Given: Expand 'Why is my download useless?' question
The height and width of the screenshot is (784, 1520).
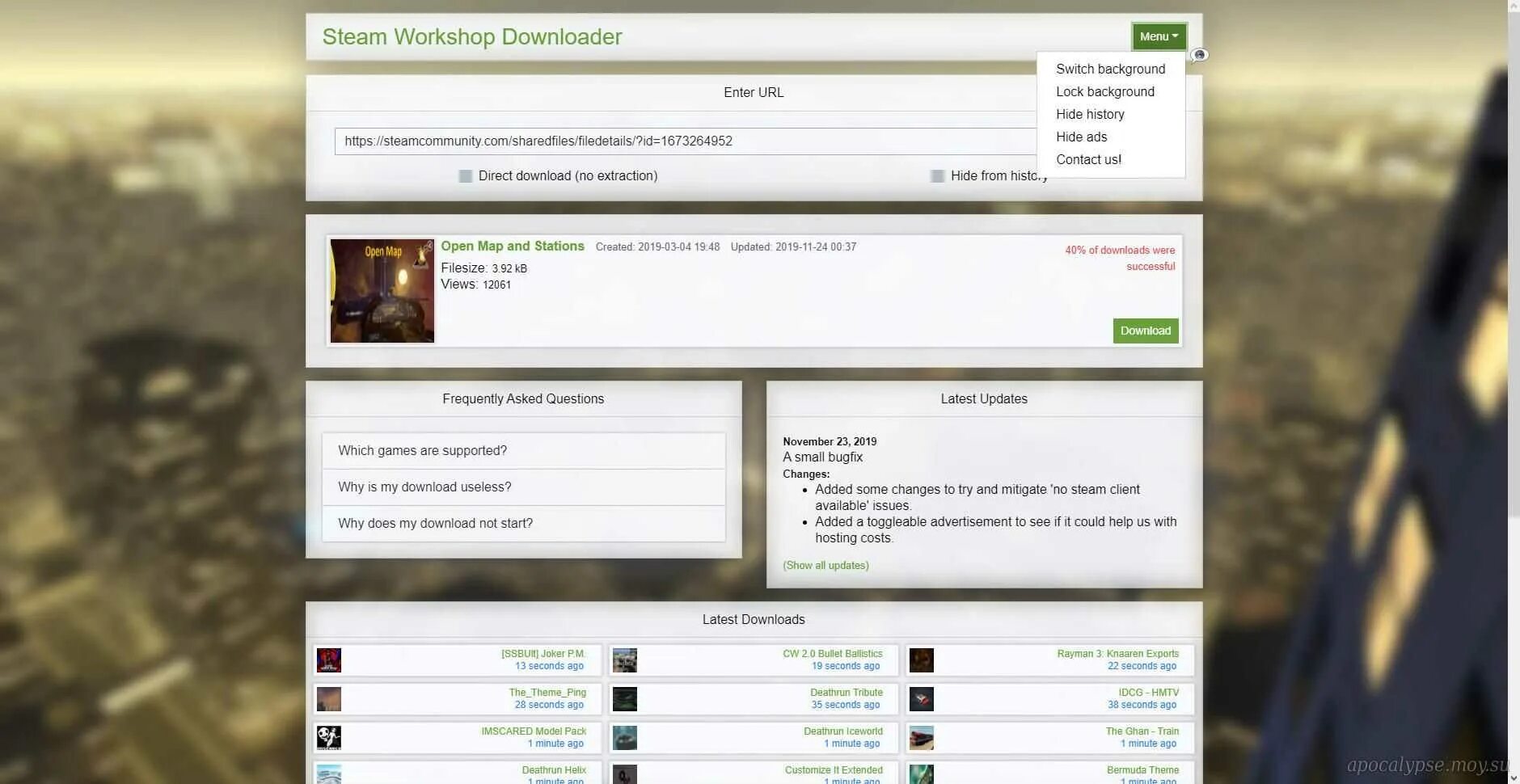Looking at the screenshot, I should [x=524, y=487].
